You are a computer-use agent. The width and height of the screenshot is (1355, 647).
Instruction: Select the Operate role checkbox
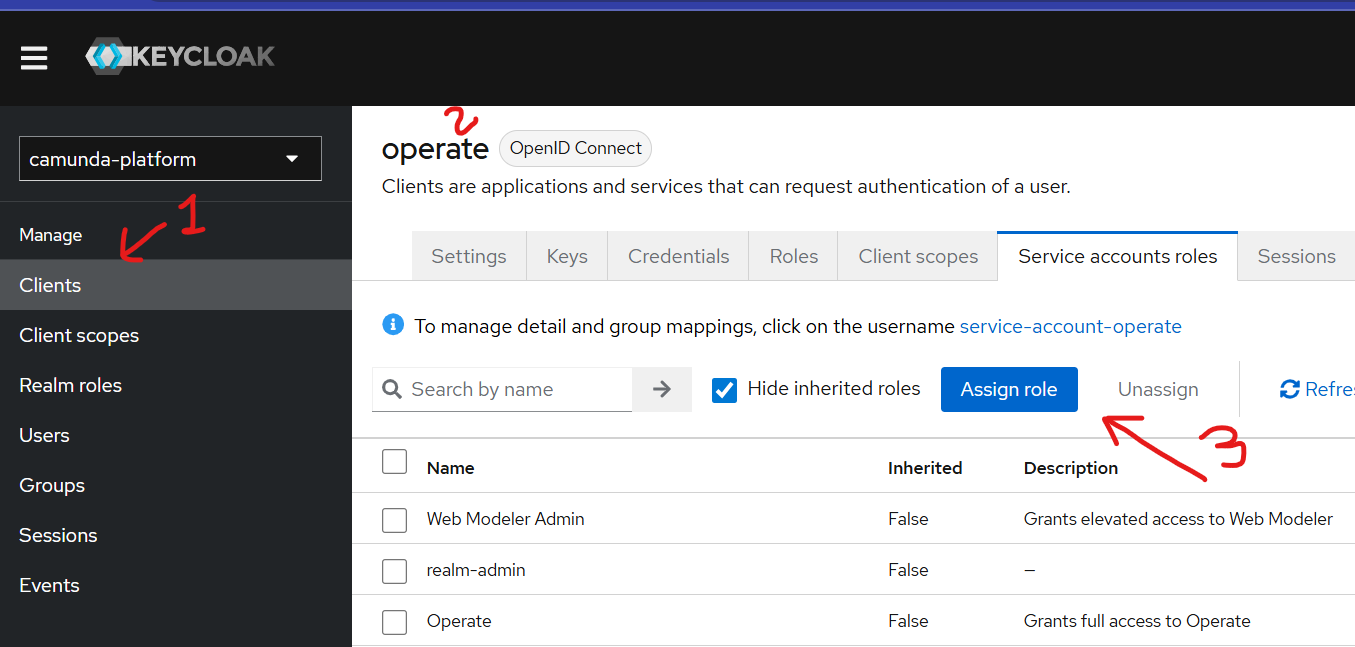395,622
